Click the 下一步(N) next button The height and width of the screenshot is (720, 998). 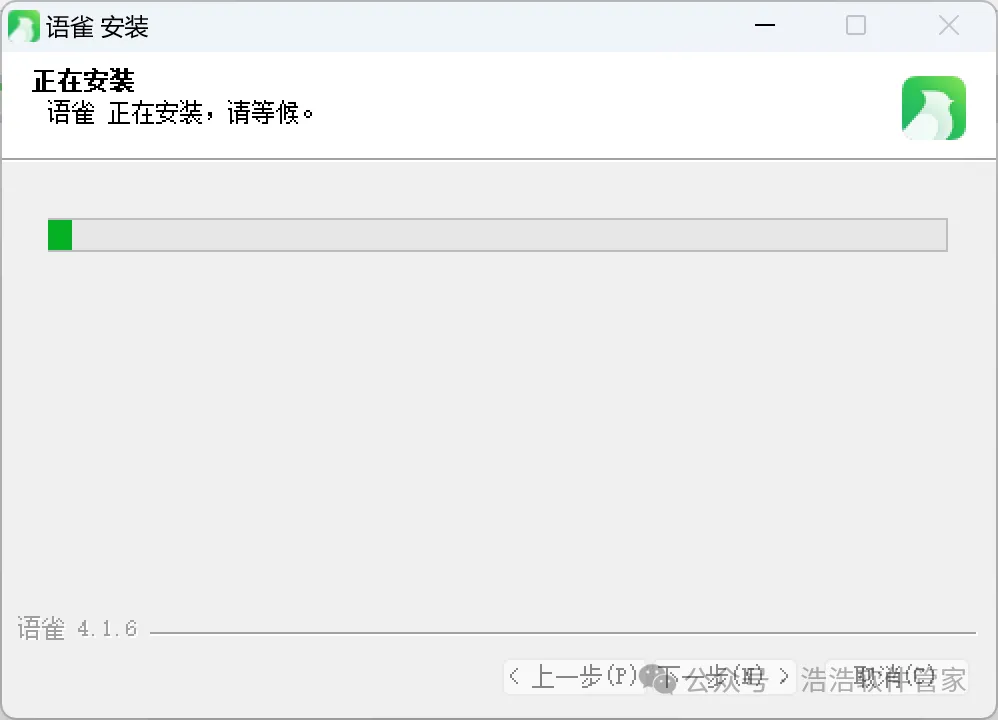(x=724, y=677)
